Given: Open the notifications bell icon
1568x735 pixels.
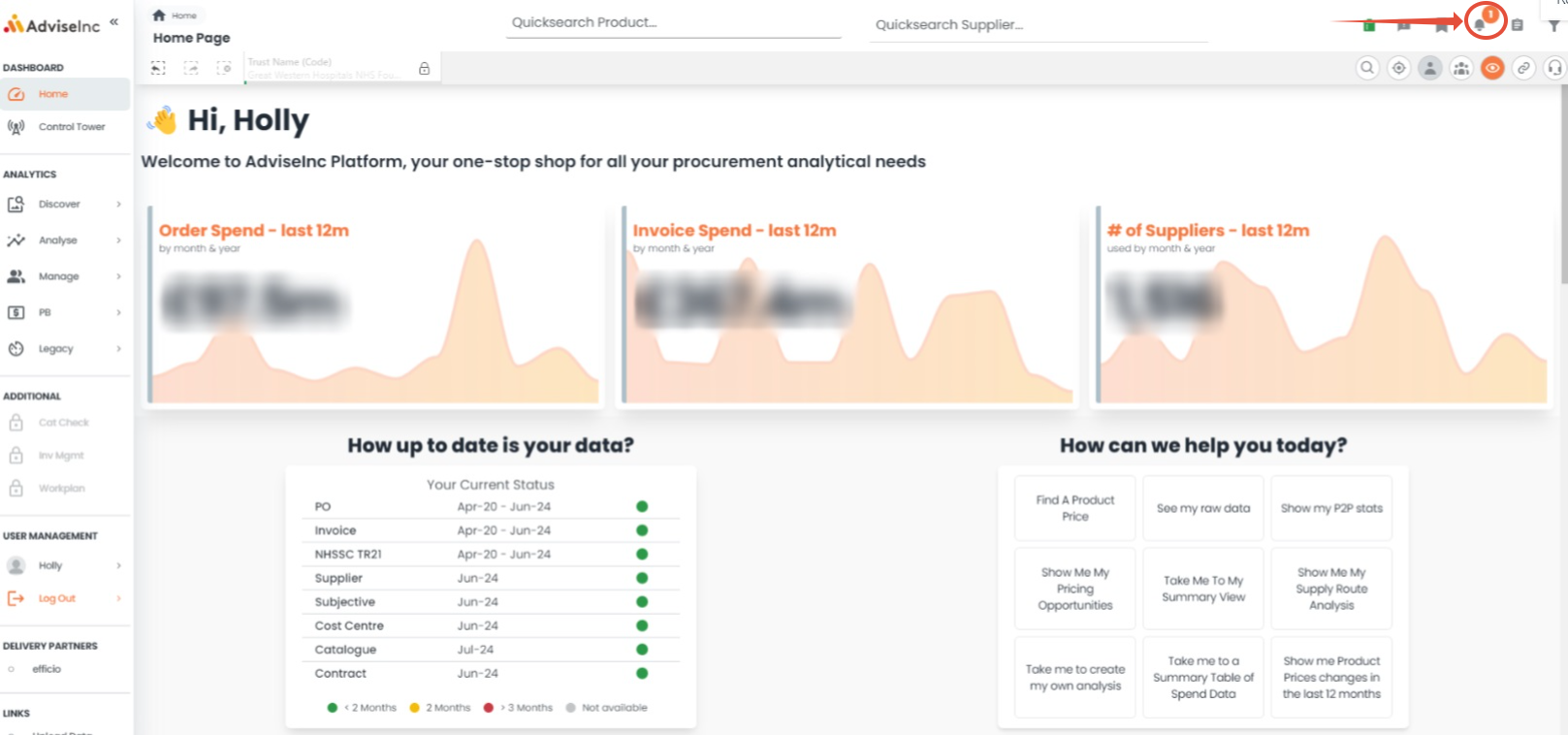Looking at the screenshot, I should point(1480,24).
